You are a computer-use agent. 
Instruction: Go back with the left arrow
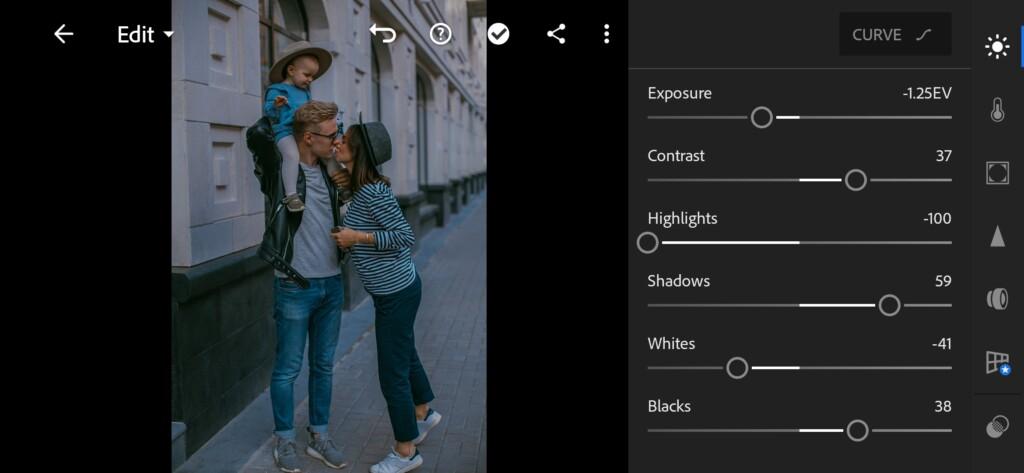[x=63, y=34]
